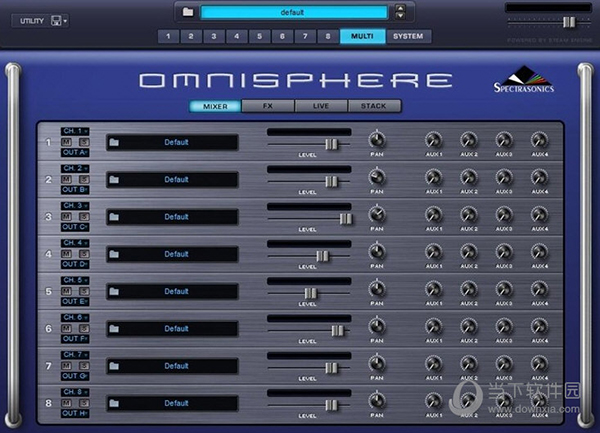
Task: Click the 'default' multi name display
Action: (x=294, y=12)
